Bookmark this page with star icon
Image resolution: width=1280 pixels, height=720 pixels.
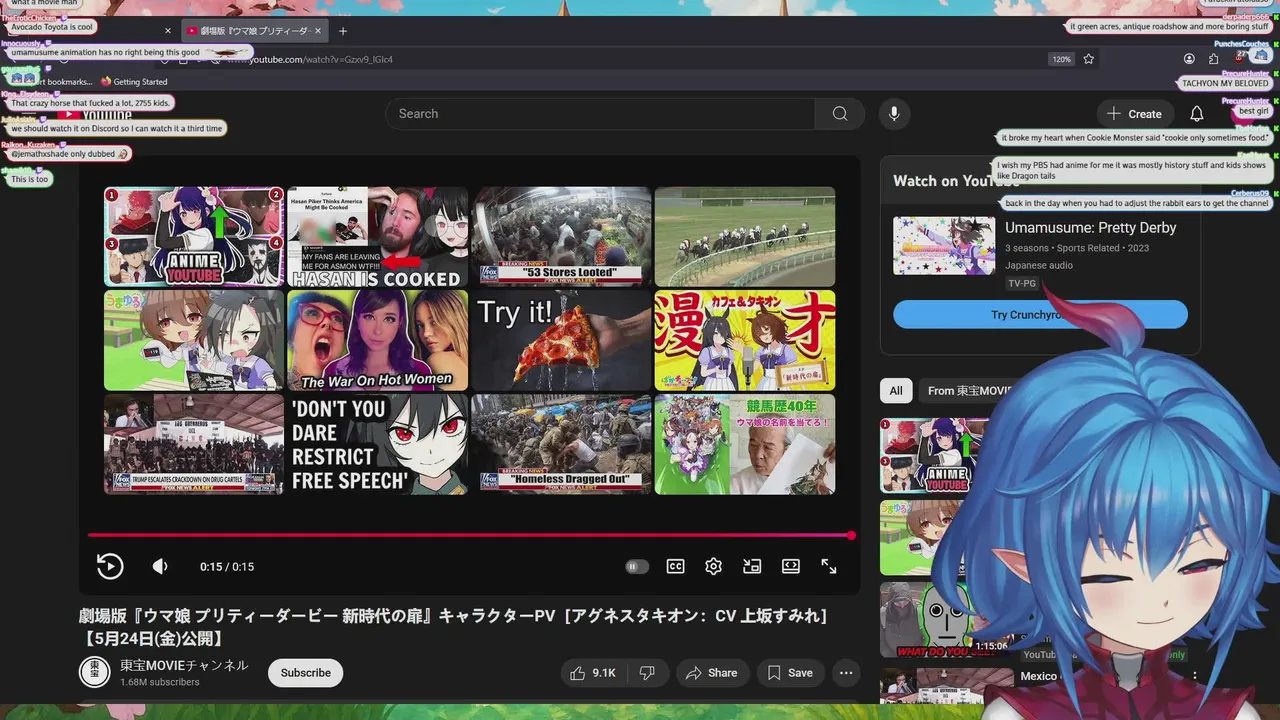point(1089,59)
